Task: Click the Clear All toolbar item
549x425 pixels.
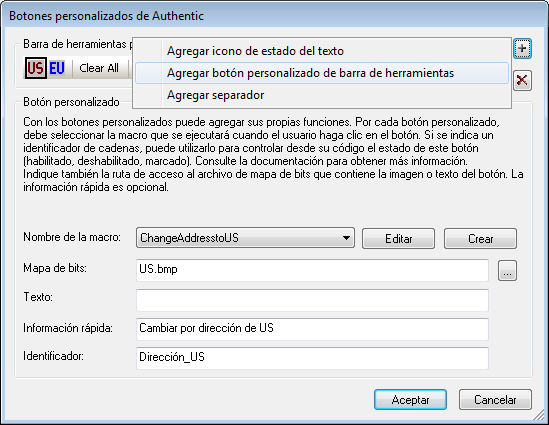Action: coord(99,68)
